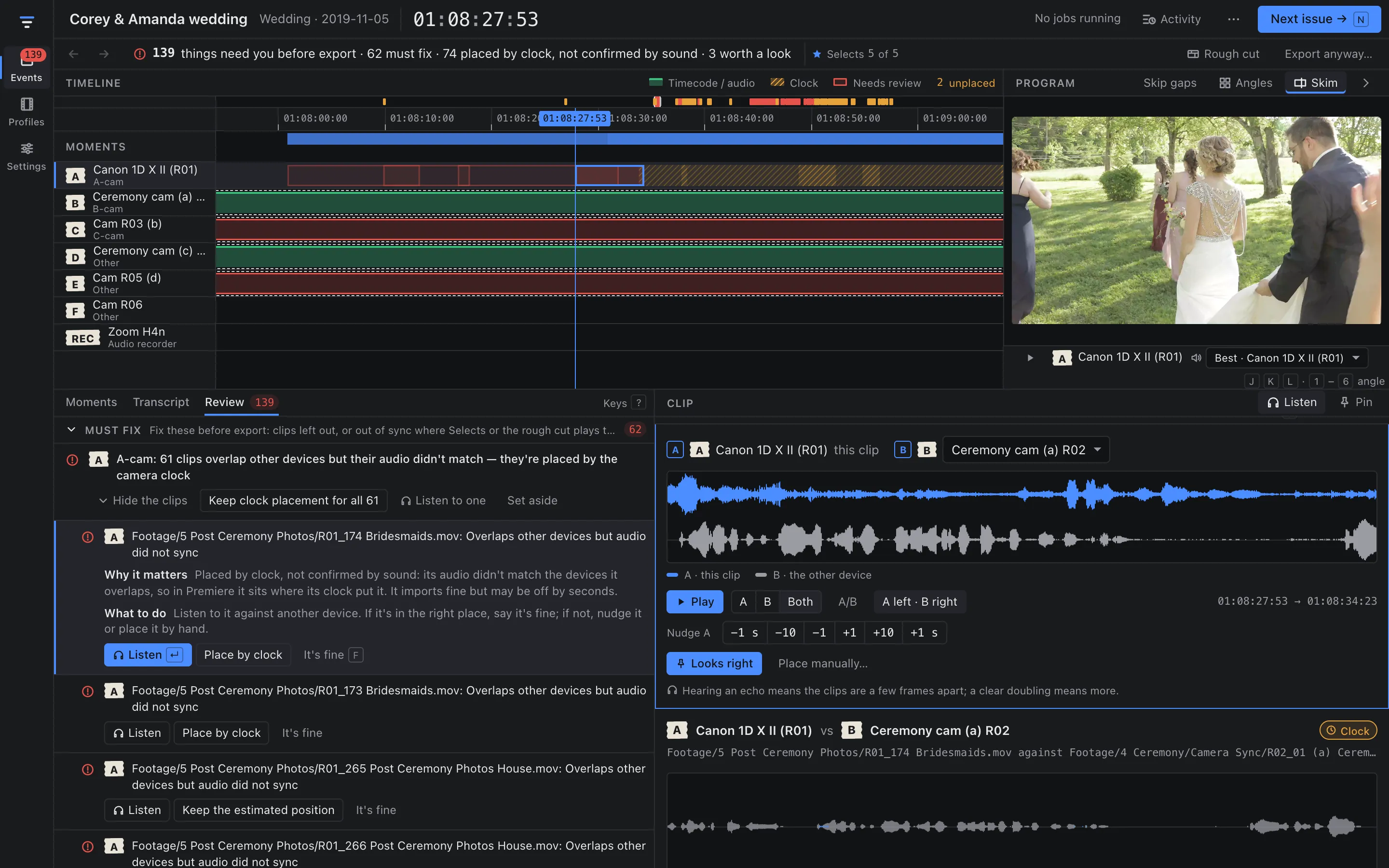Open the Events section with 139 badge
The height and width of the screenshot is (868, 1389).
[27, 67]
